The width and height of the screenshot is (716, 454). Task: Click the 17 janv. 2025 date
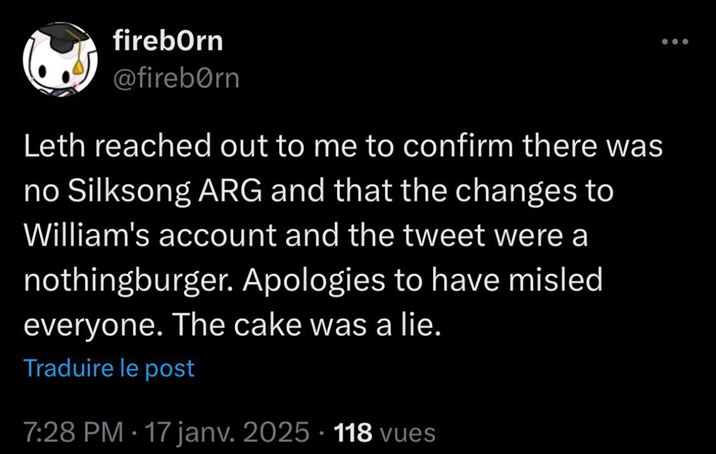point(228,432)
